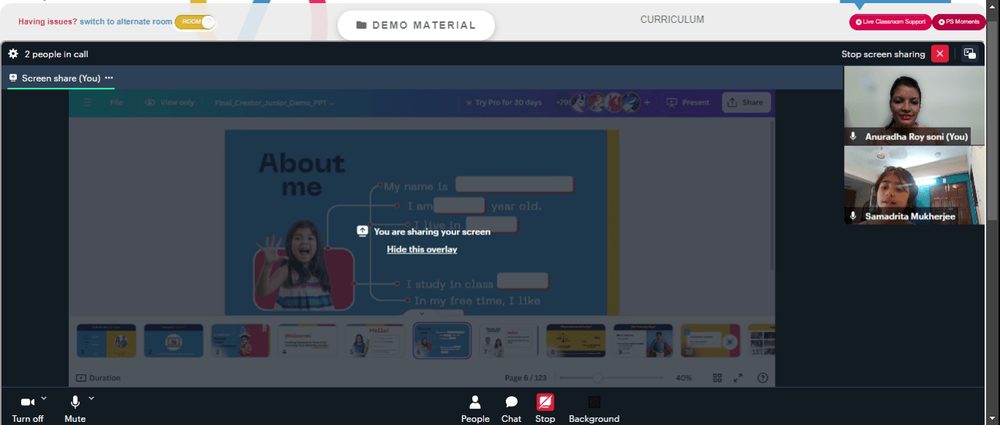Open Screen share tab options ellipsis
Image resolution: width=1000 pixels, height=425 pixels.
coord(109,78)
